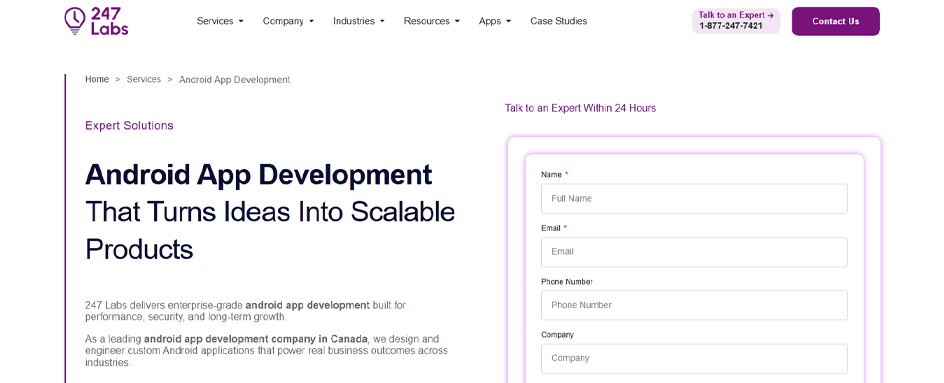Click into the Email input field
This screenshot has width=944, height=383.
pos(694,252)
